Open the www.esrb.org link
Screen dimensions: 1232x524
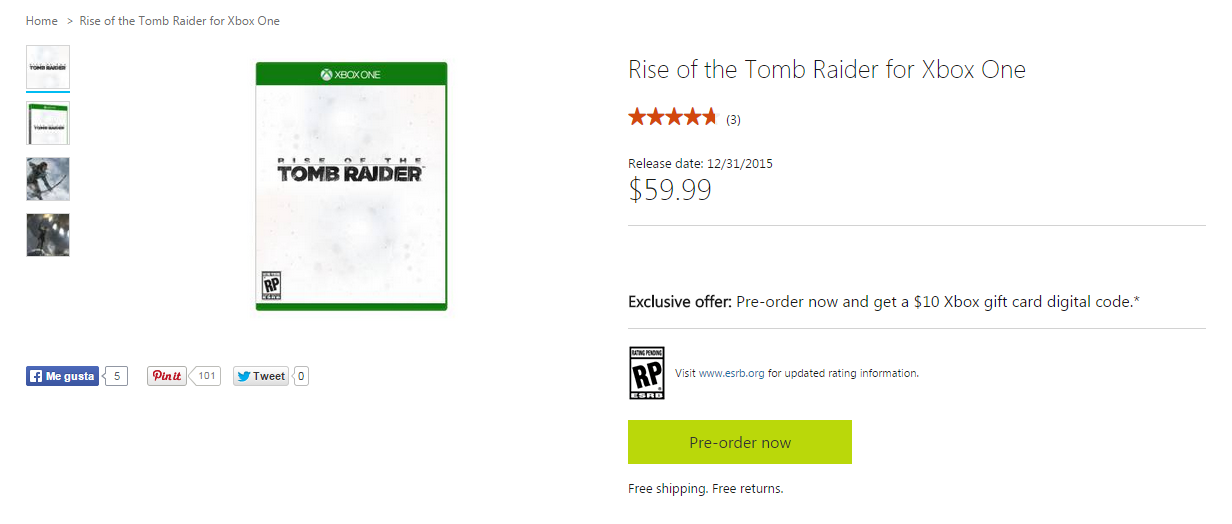coord(731,374)
